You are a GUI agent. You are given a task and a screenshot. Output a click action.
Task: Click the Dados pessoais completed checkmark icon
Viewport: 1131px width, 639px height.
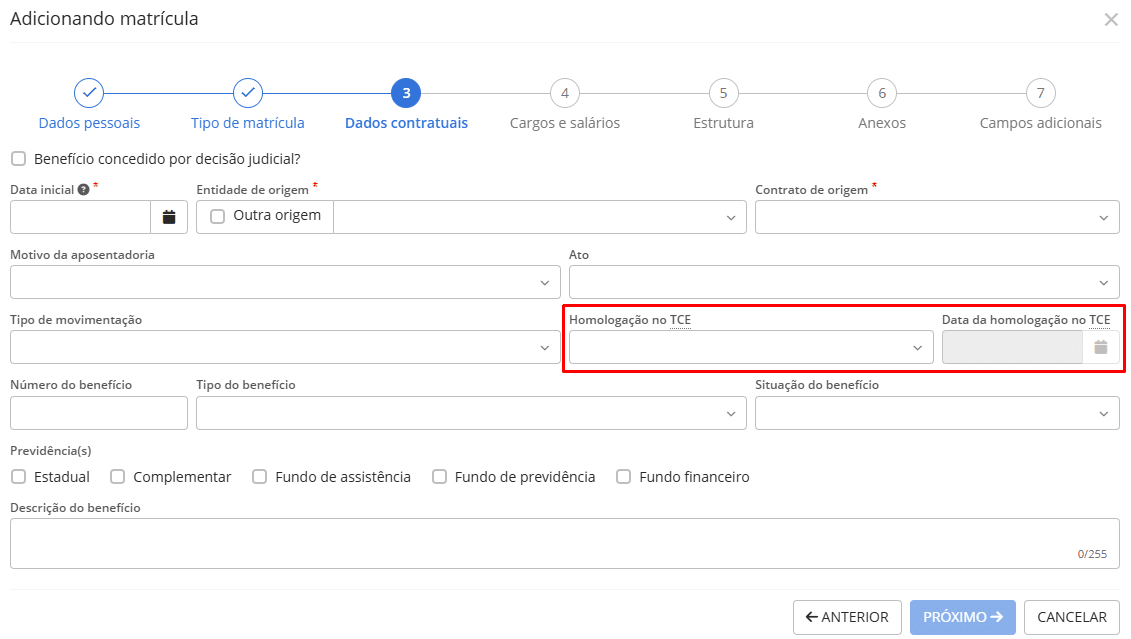pyautogui.click(x=88, y=92)
